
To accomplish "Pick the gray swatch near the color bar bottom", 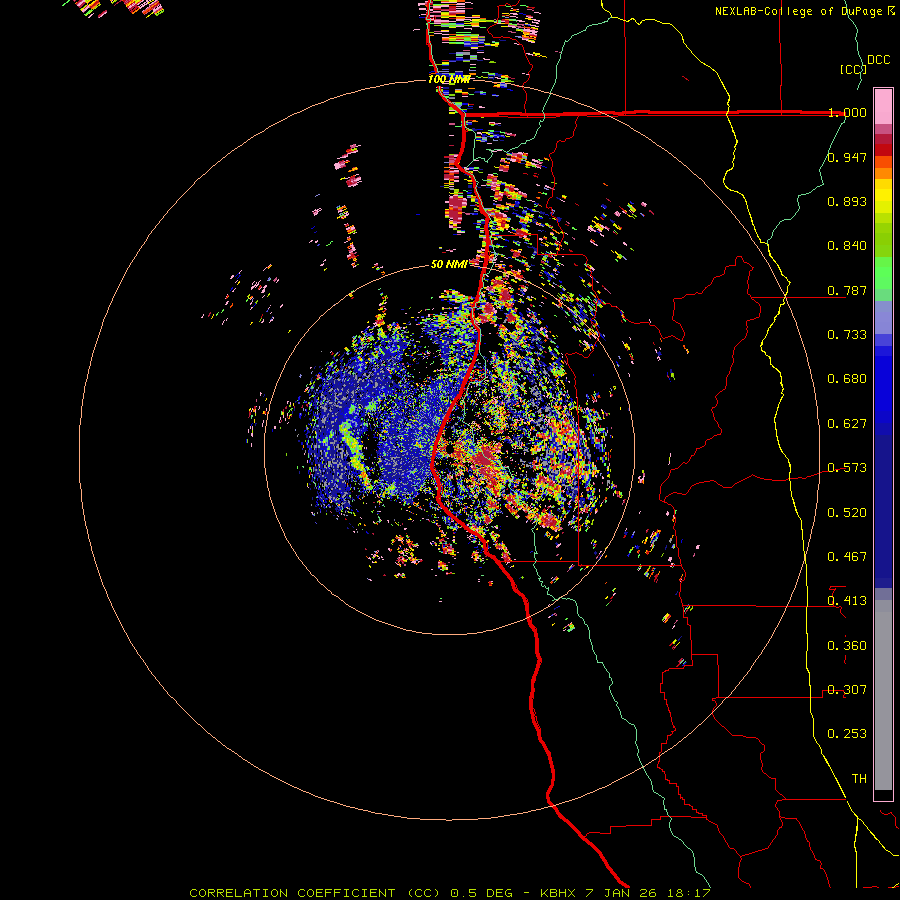I will coord(883,695).
